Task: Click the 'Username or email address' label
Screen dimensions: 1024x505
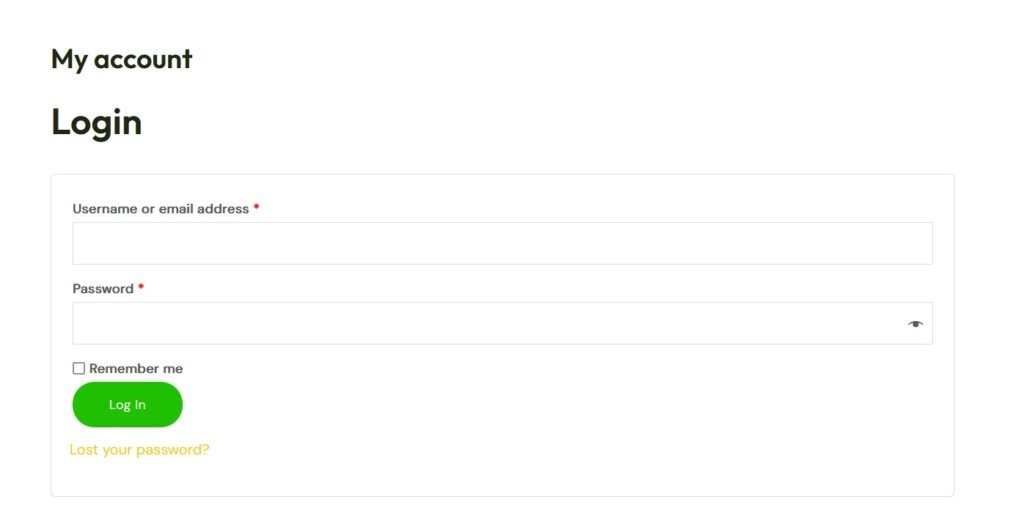Action: point(160,209)
